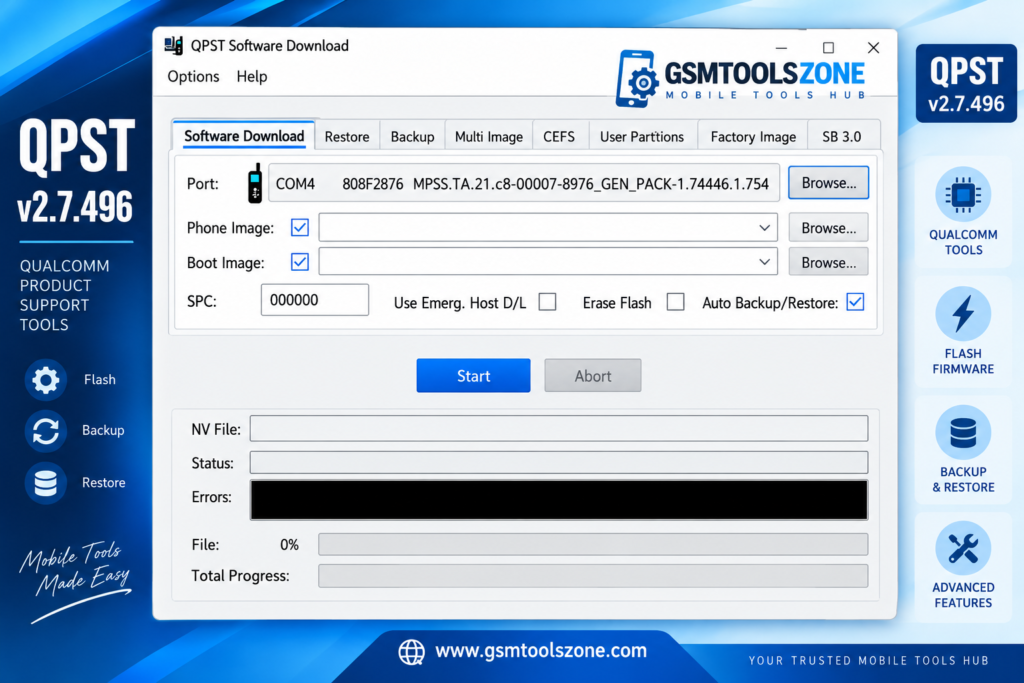Image resolution: width=1024 pixels, height=683 pixels.
Task: Click Browse button for Phone Image
Action: pos(828,228)
